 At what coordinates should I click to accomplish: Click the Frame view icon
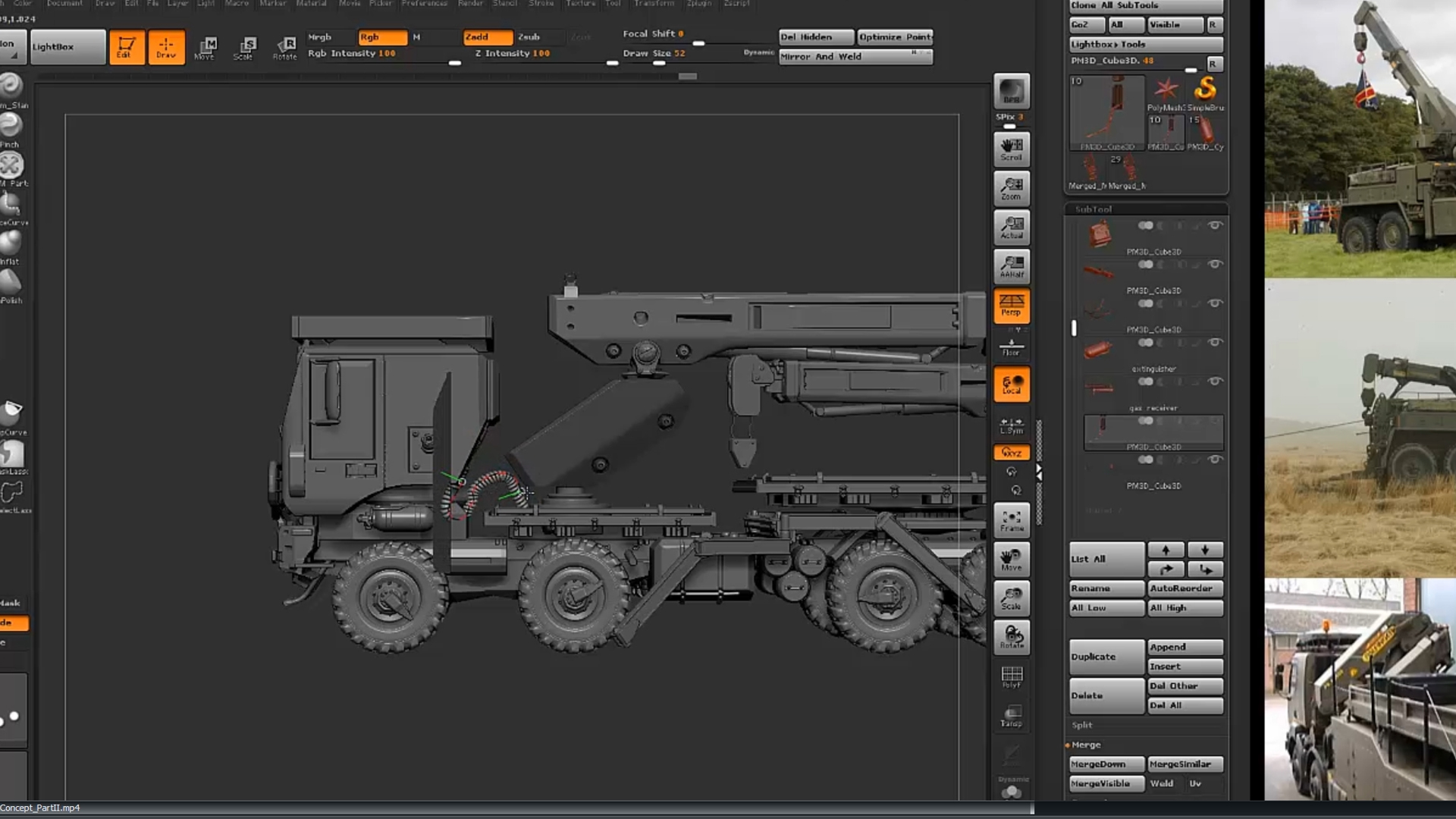point(1011,520)
